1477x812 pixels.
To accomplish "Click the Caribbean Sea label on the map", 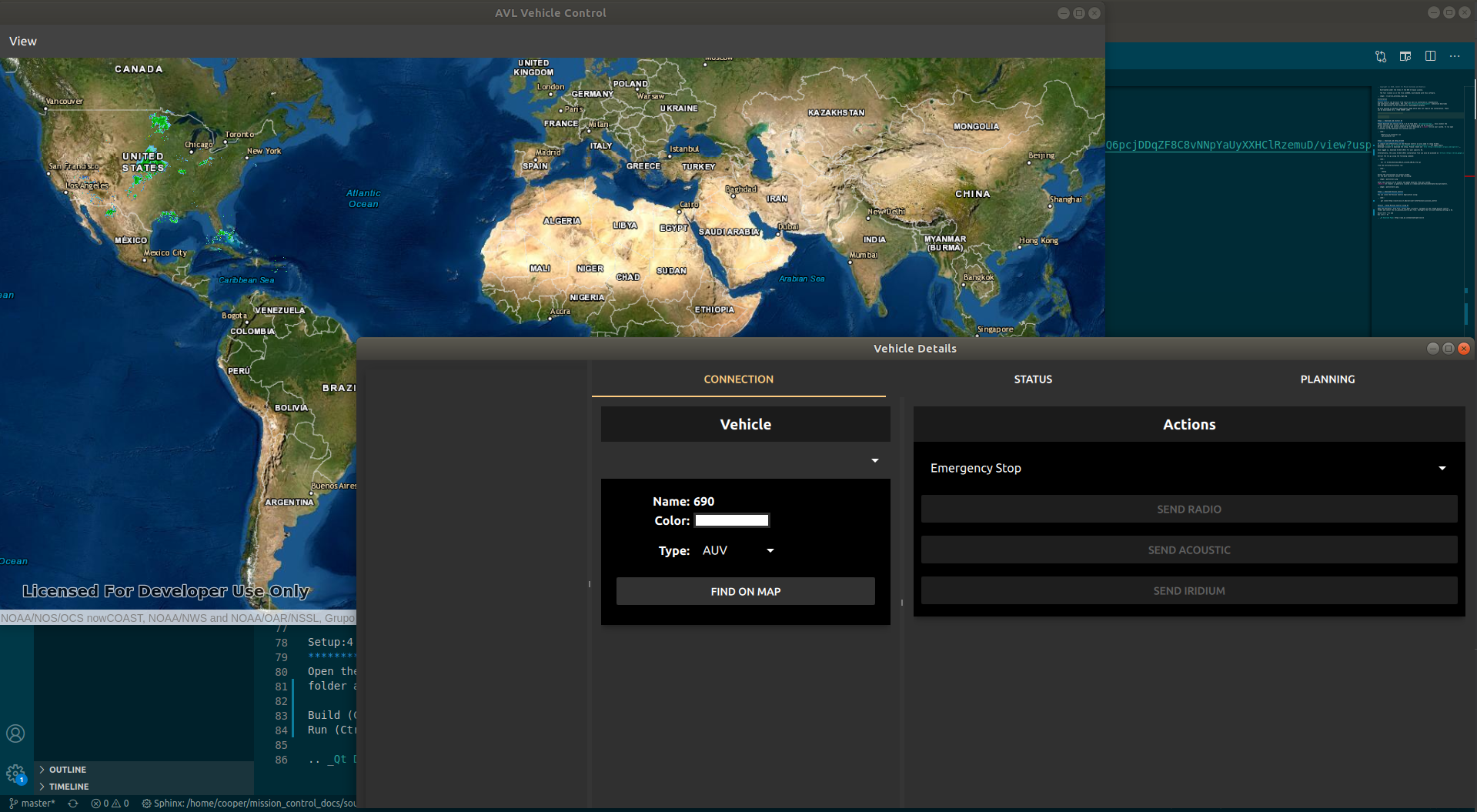I will [x=246, y=280].
